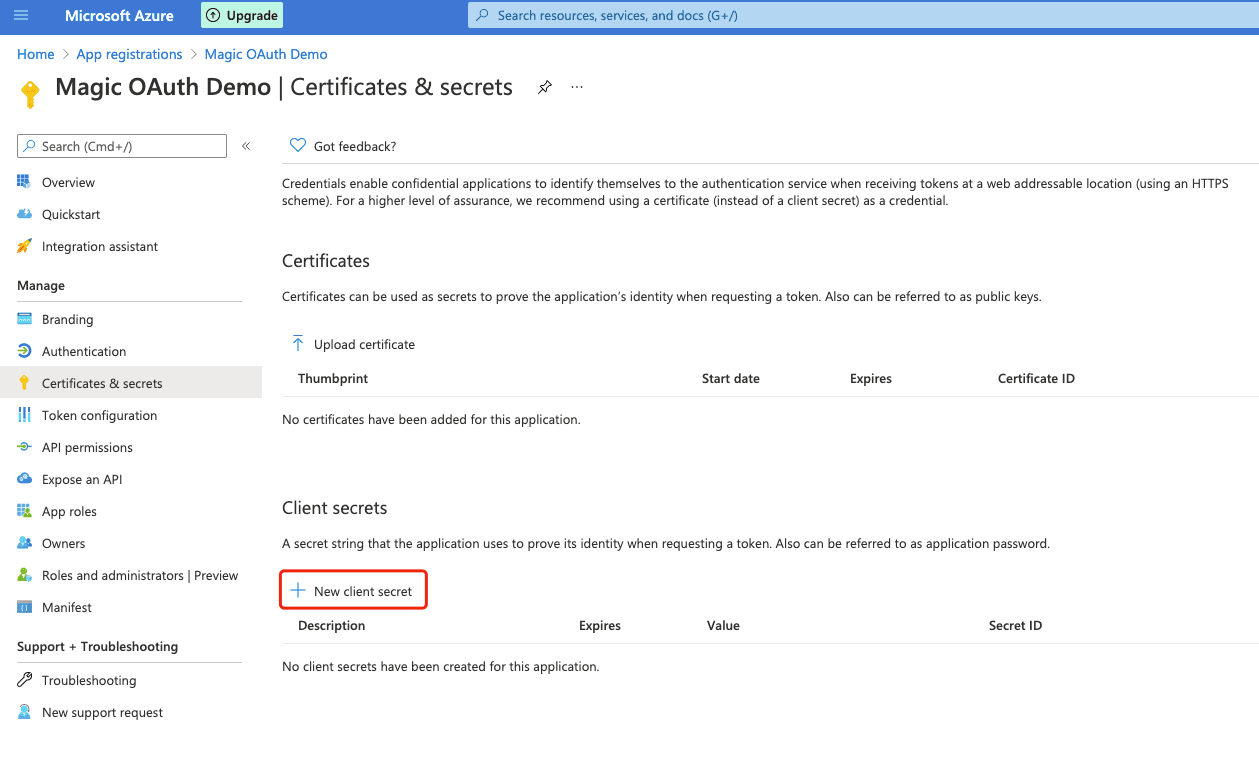Pin the Magic OAuth Demo page

(544, 87)
